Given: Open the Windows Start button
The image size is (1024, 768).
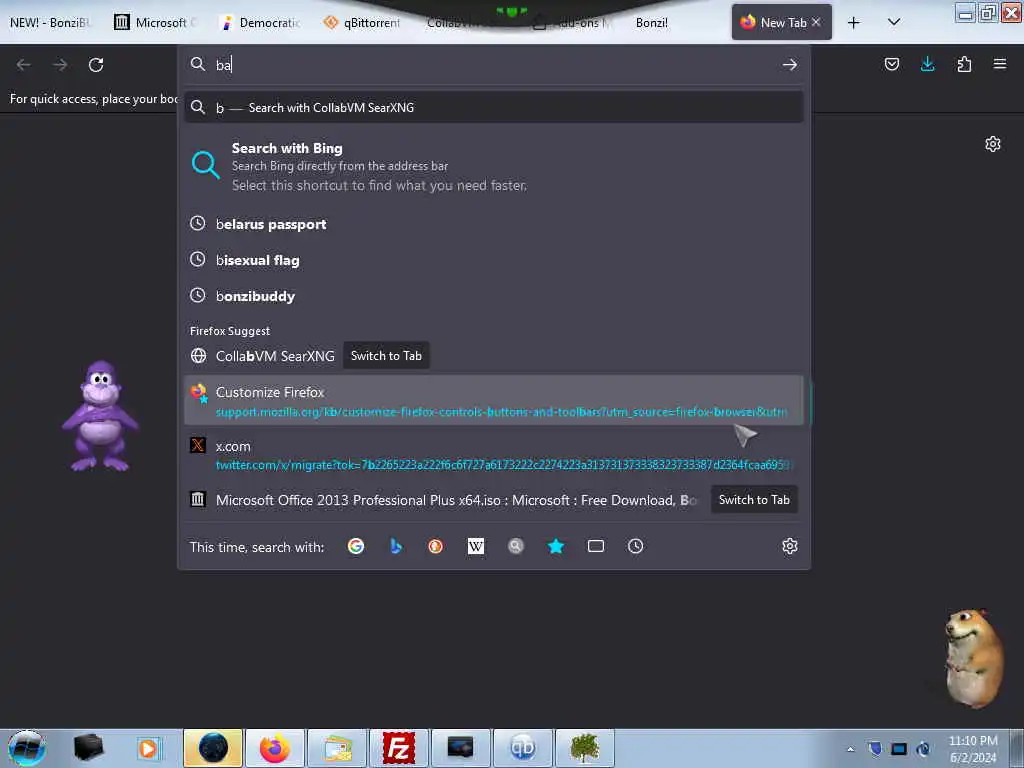Looking at the screenshot, I should coord(26,748).
